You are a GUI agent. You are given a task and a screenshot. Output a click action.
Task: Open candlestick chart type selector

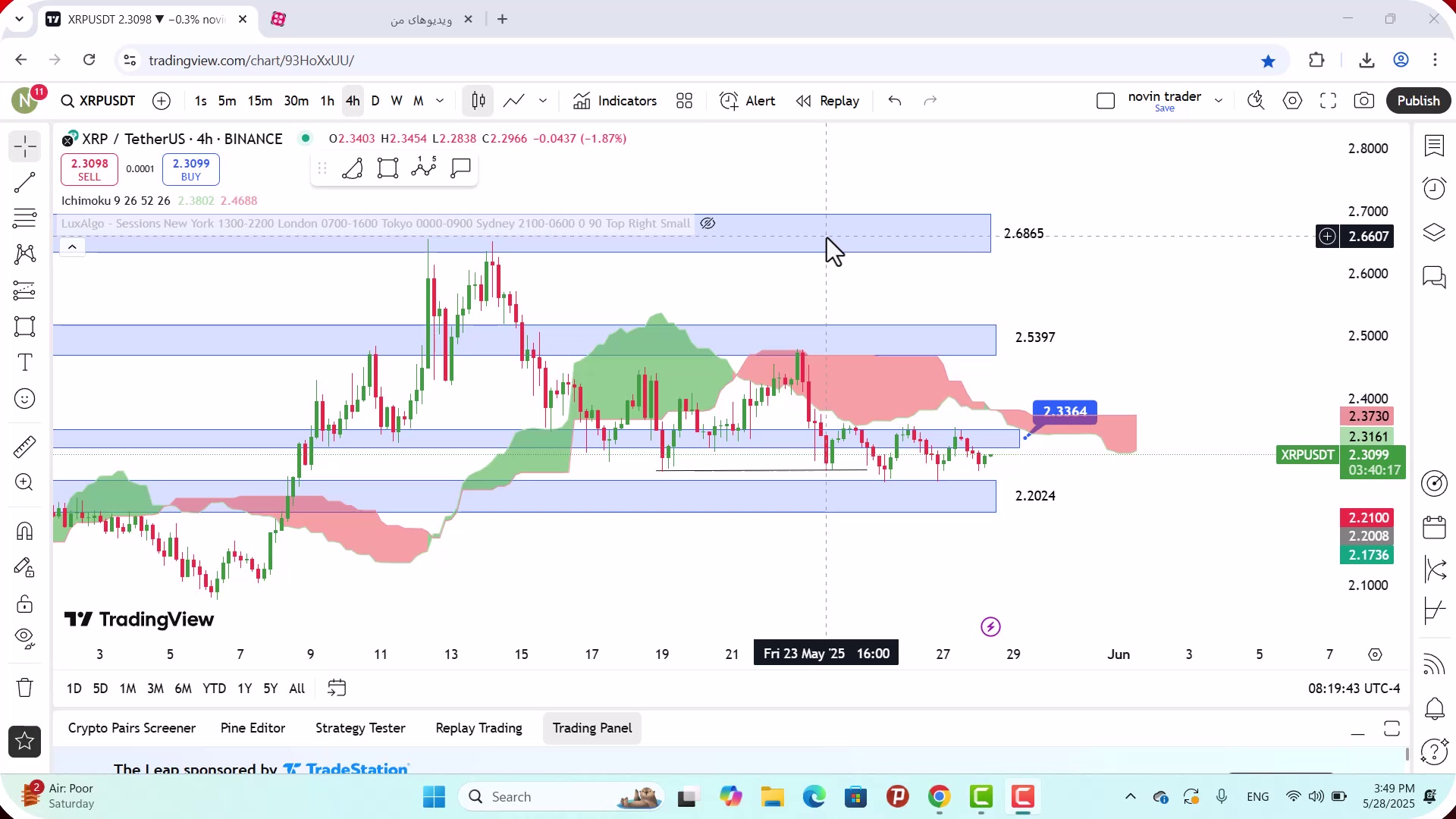[x=478, y=101]
